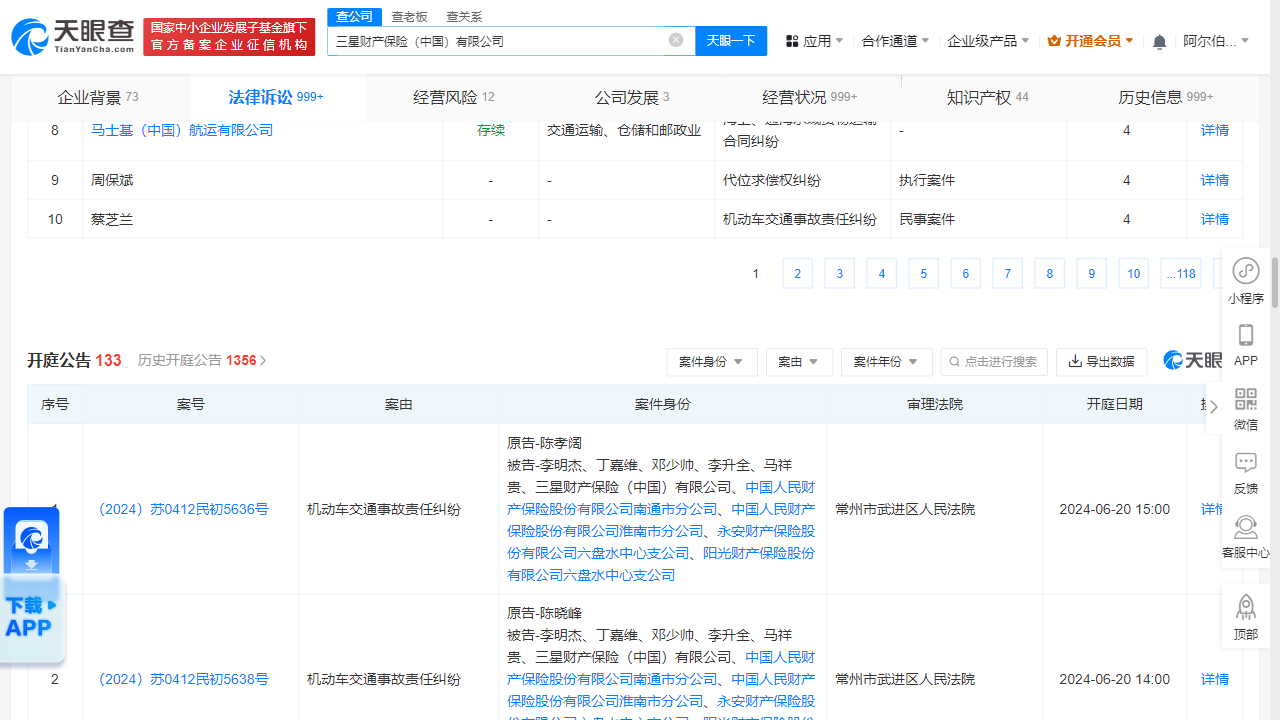Click the page vertical scrollbar
This screenshot has width=1280, height=720.
1275,285
